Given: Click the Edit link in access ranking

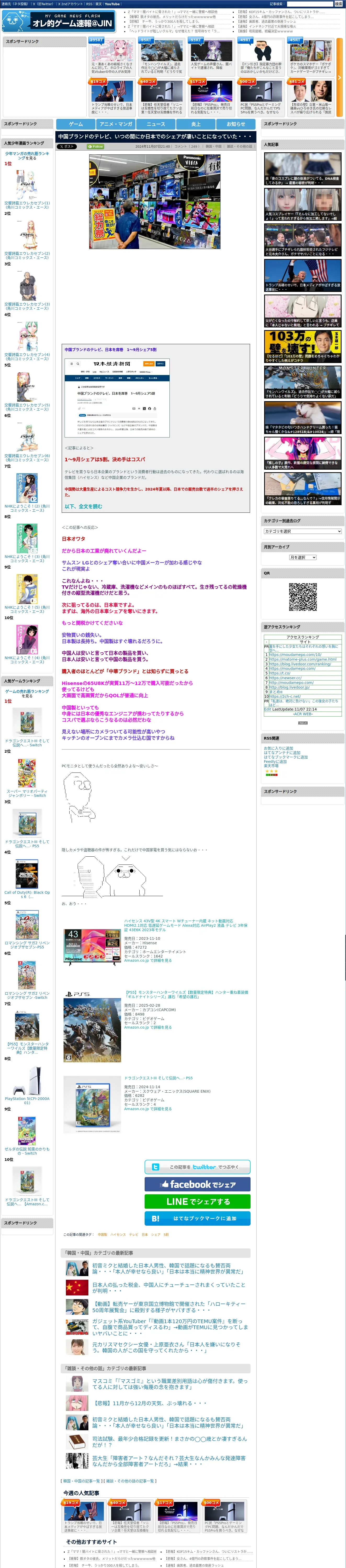Looking at the screenshot, I should pyautogui.click(x=268, y=709).
